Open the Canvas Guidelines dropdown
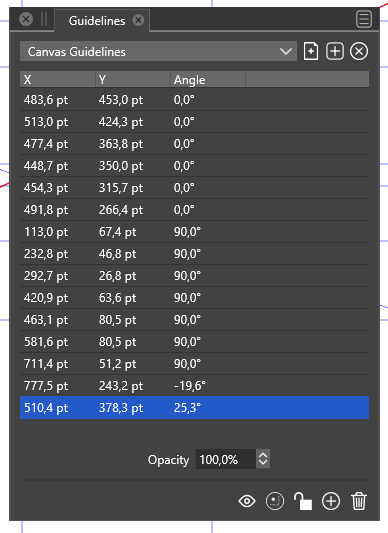The image size is (388, 533). (x=158, y=51)
